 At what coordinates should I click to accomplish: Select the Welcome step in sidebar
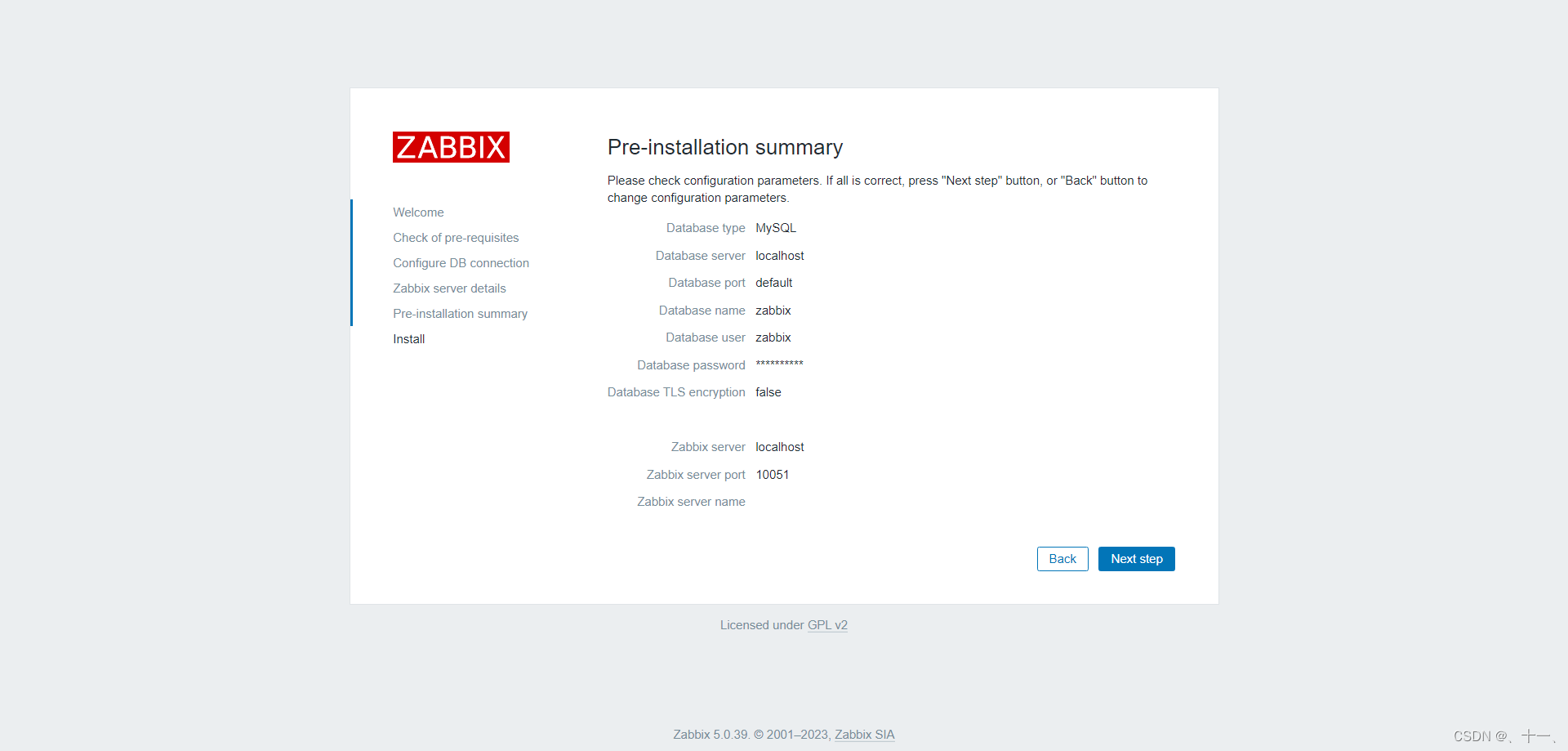click(x=418, y=212)
